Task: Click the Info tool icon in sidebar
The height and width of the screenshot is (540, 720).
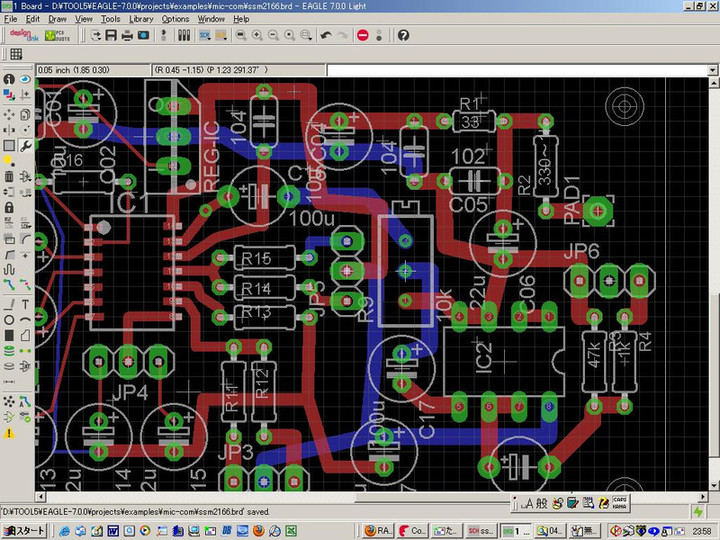Action: (x=9, y=79)
